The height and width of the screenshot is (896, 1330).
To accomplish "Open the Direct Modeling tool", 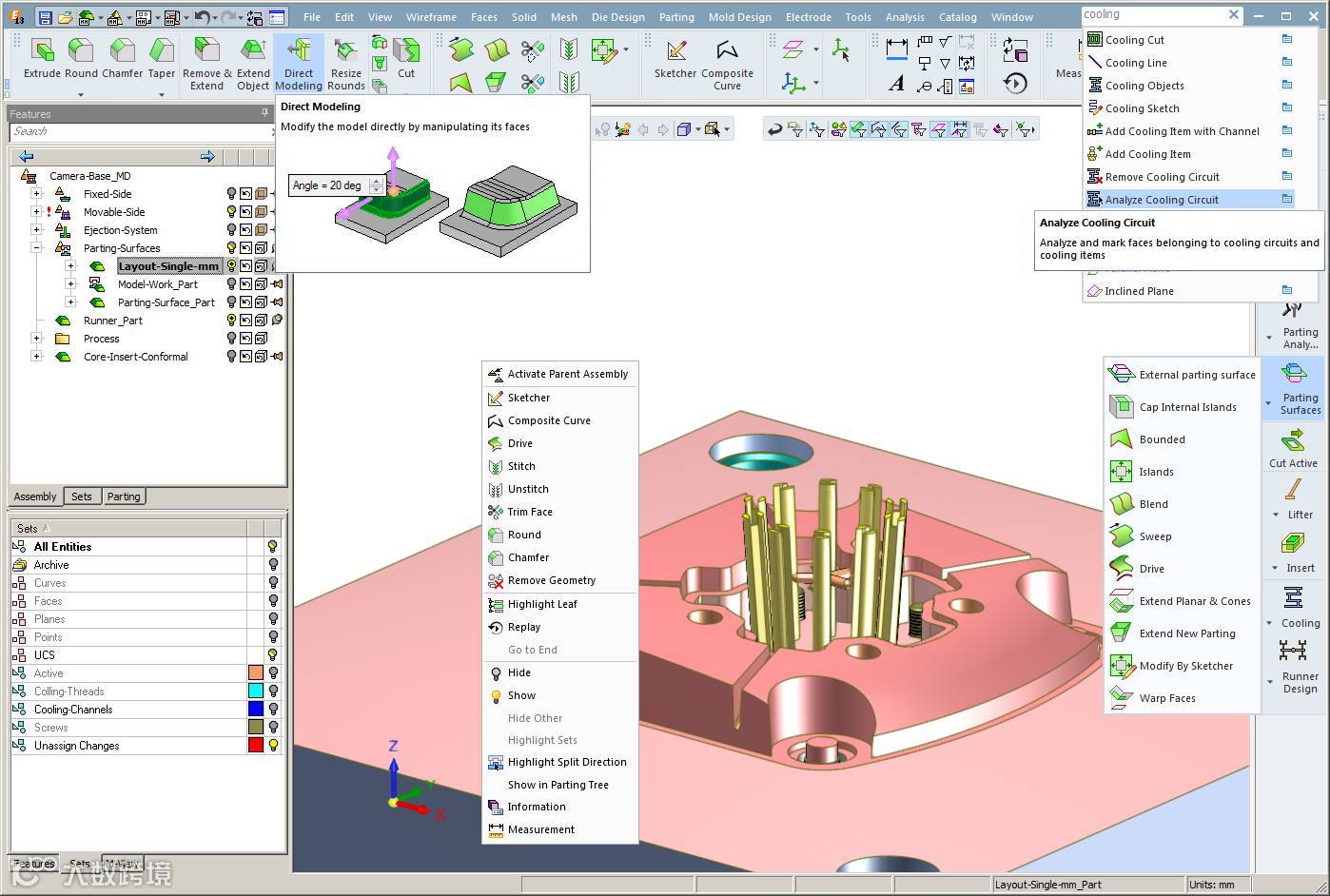I will click(299, 64).
